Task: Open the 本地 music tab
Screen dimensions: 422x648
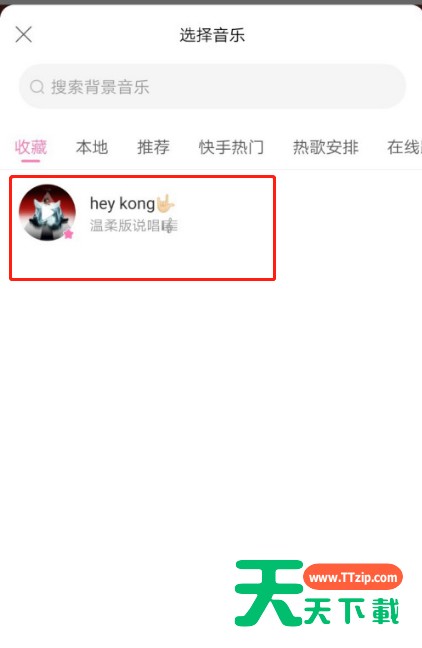Action: coord(92,147)
